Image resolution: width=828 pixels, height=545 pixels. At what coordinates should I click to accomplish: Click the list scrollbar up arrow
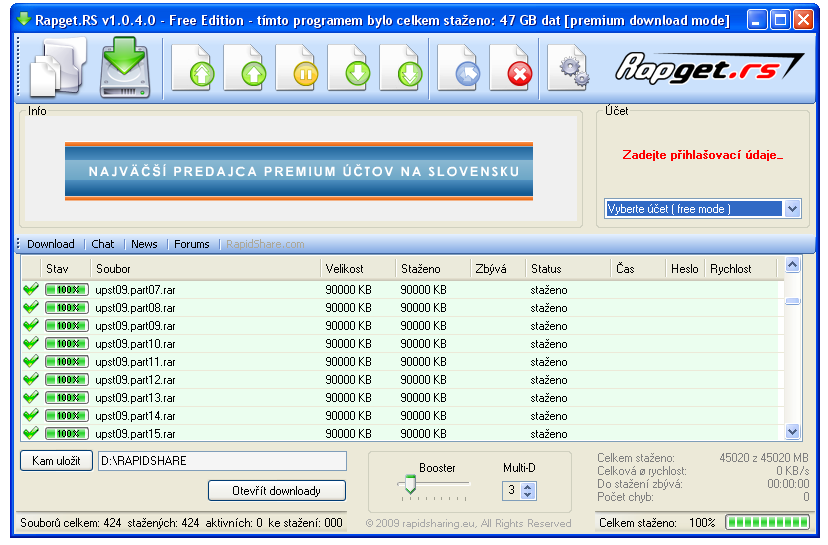(x=793, y=265)
